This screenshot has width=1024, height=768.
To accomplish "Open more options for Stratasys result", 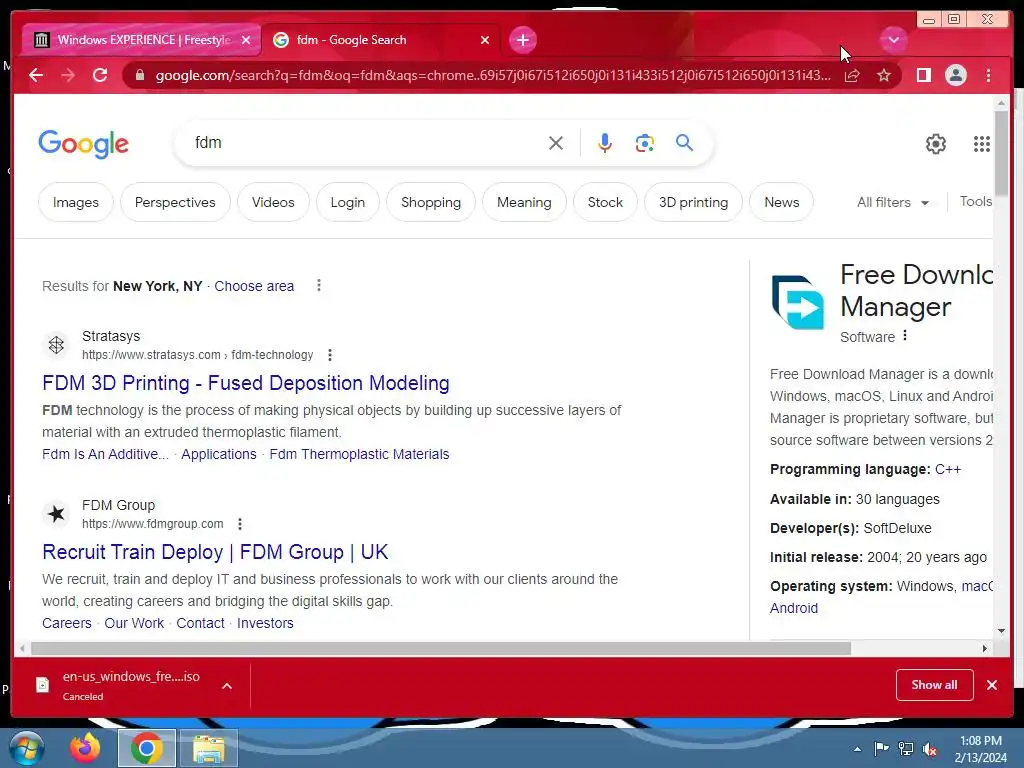I will 330,355.
